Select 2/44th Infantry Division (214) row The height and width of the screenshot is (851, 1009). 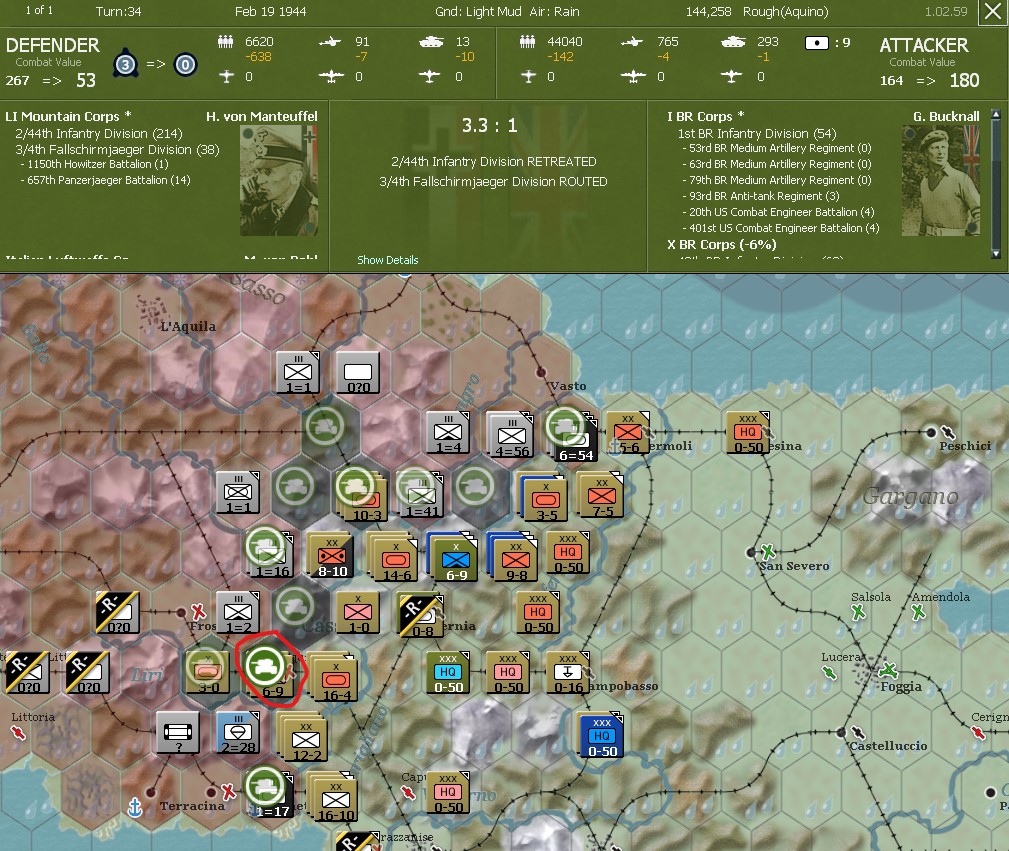99,133
